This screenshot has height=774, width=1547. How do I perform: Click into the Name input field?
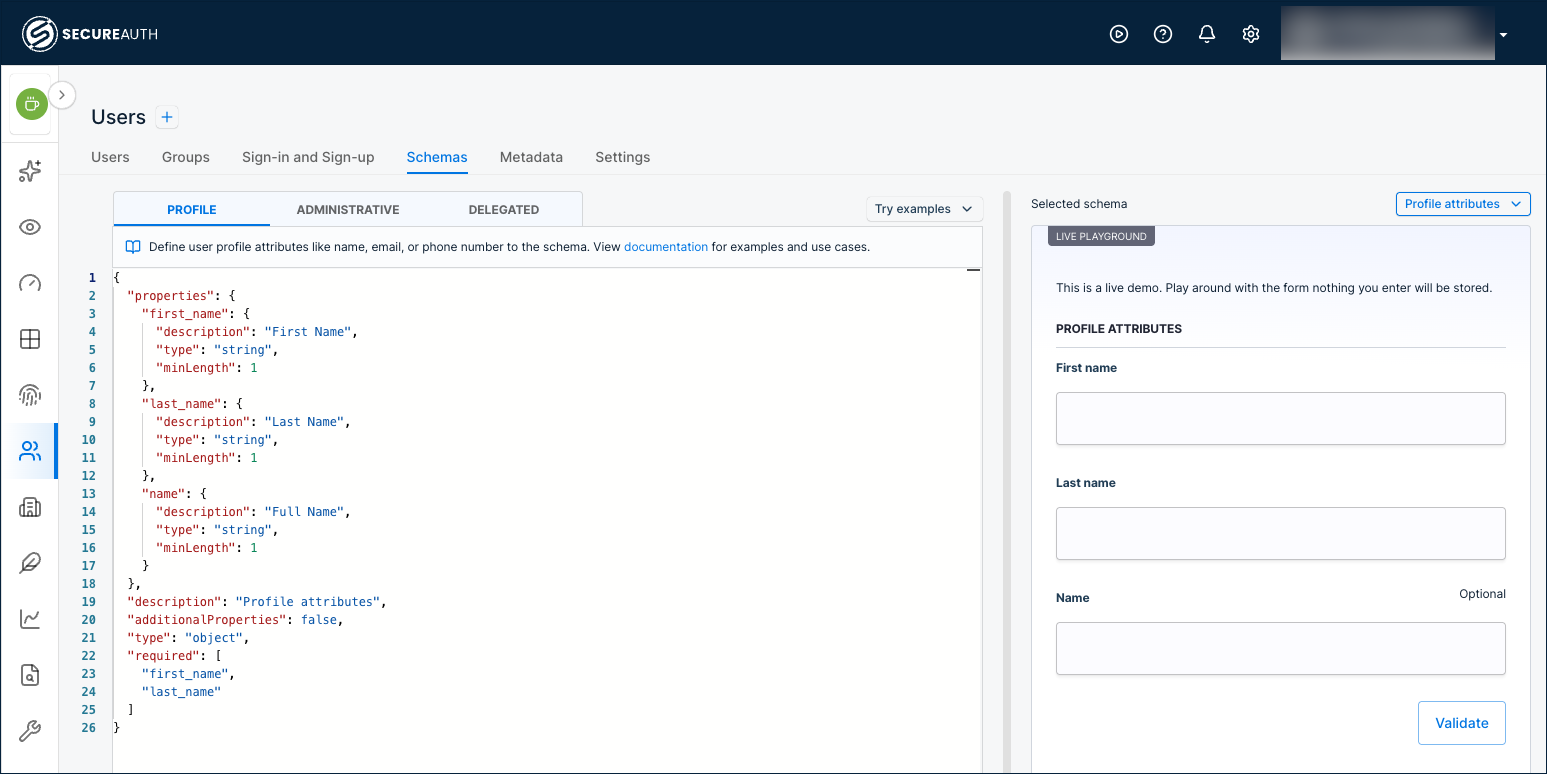1280,648
